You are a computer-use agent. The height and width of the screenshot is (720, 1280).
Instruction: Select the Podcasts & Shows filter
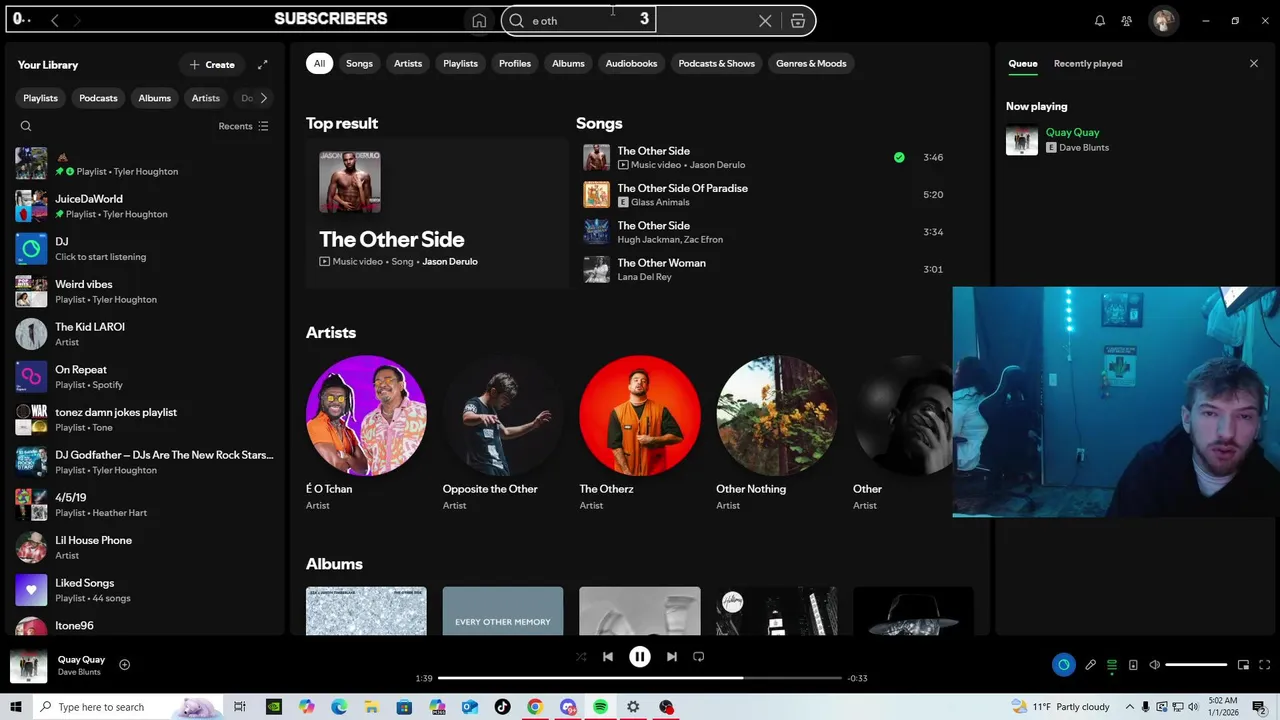pyautogui.click(x=717, y=63)
